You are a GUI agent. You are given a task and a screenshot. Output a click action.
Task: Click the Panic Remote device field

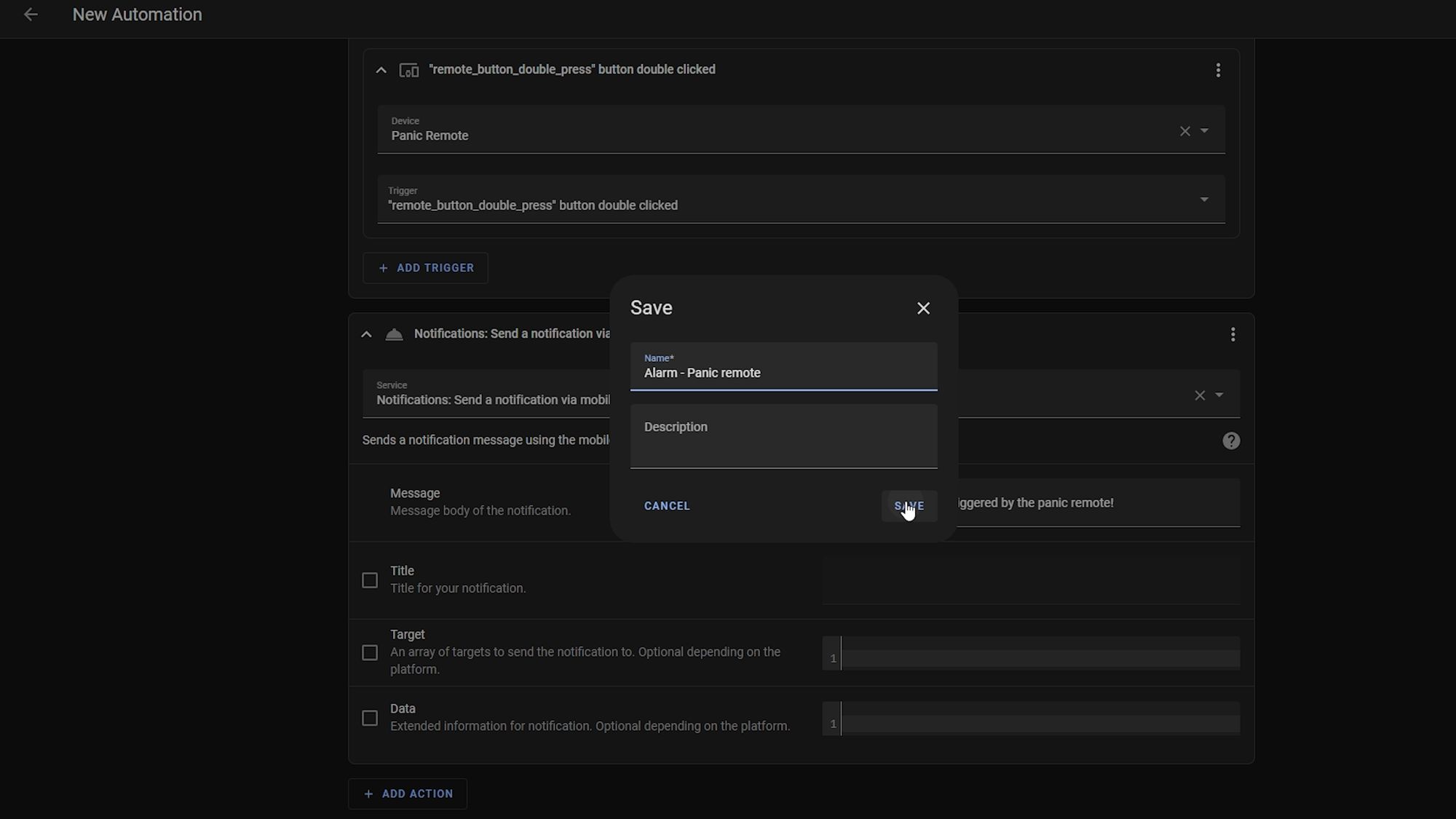tap(801, 130)
